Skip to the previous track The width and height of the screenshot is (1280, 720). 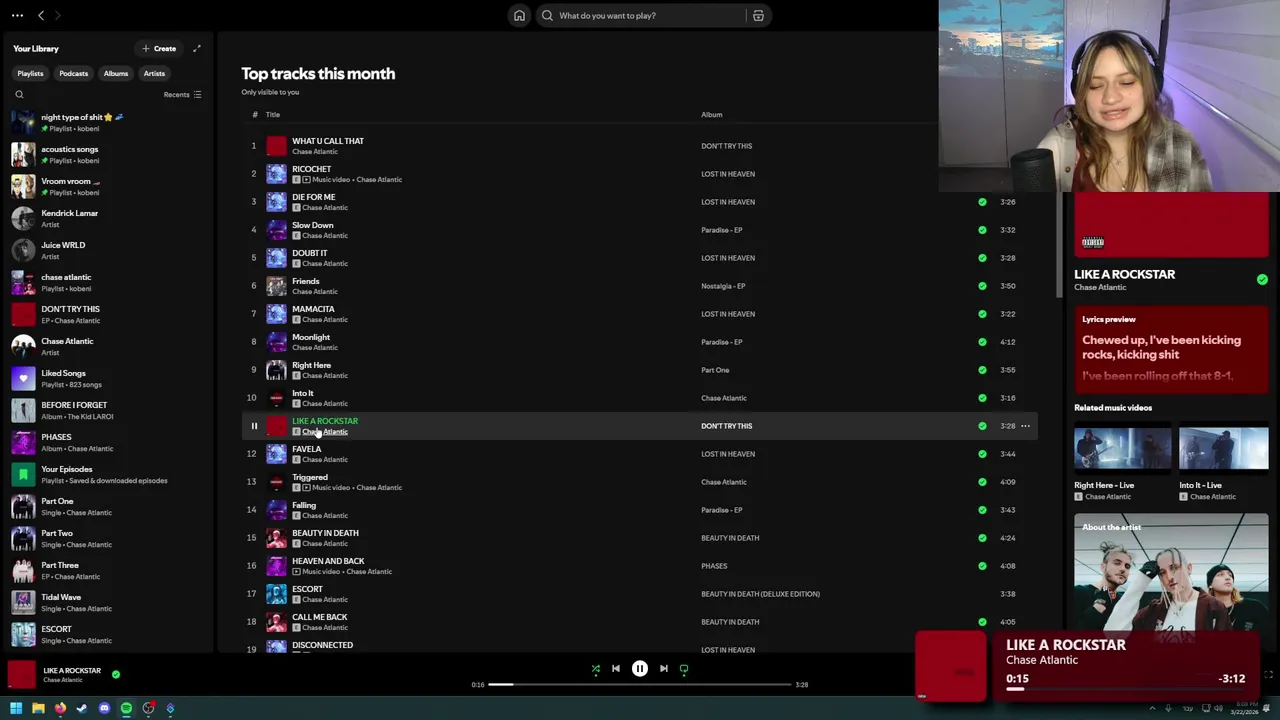[x=616, y=669]
